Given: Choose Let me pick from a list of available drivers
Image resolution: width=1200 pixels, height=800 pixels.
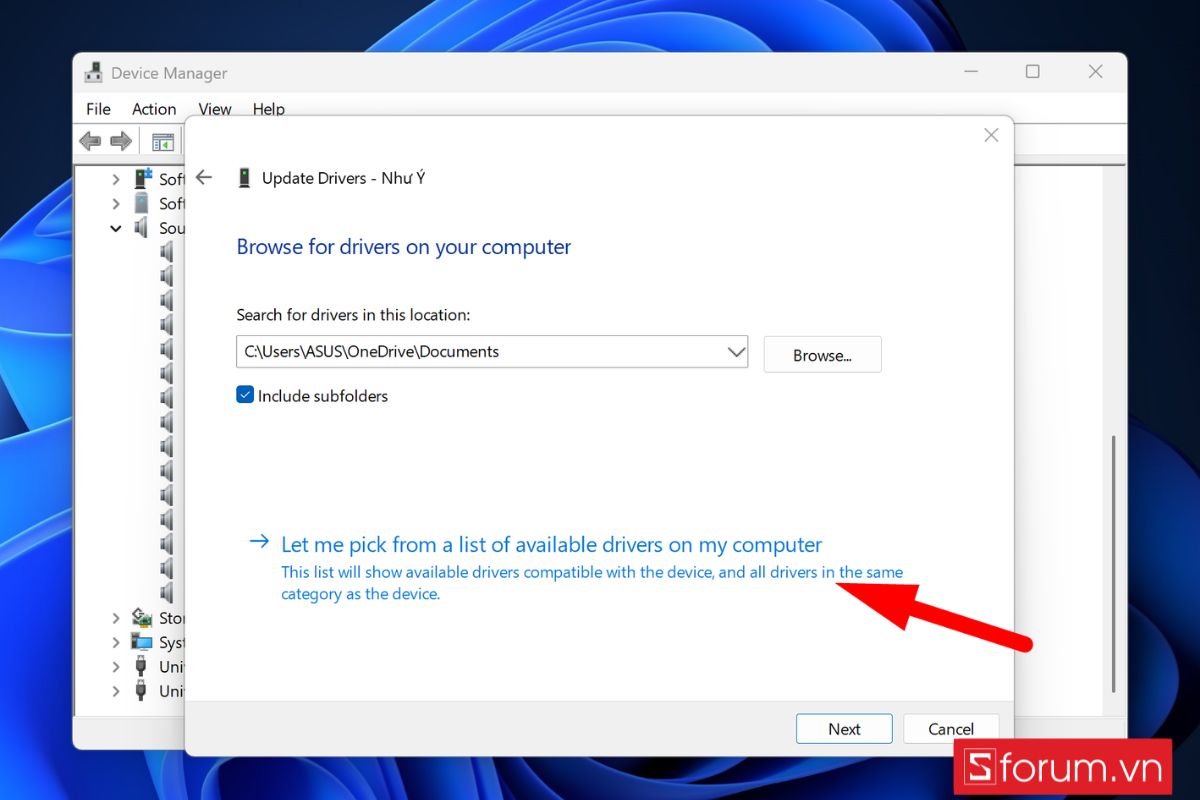Looking at the screenshot, I should tap(551, 545).
